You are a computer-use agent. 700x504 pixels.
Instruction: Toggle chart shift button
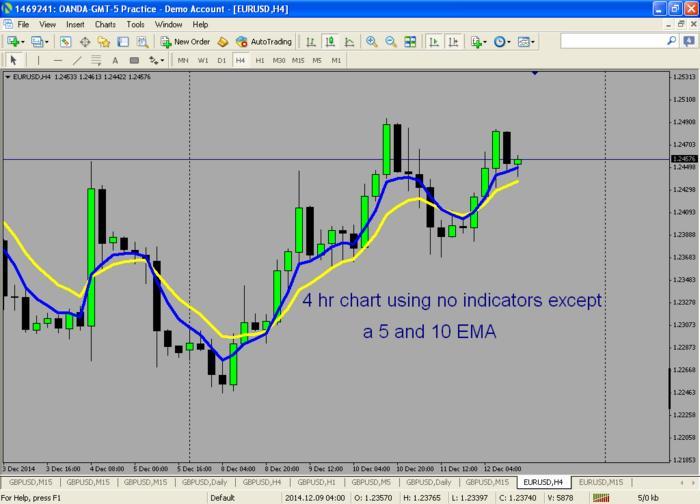[453, 42]
